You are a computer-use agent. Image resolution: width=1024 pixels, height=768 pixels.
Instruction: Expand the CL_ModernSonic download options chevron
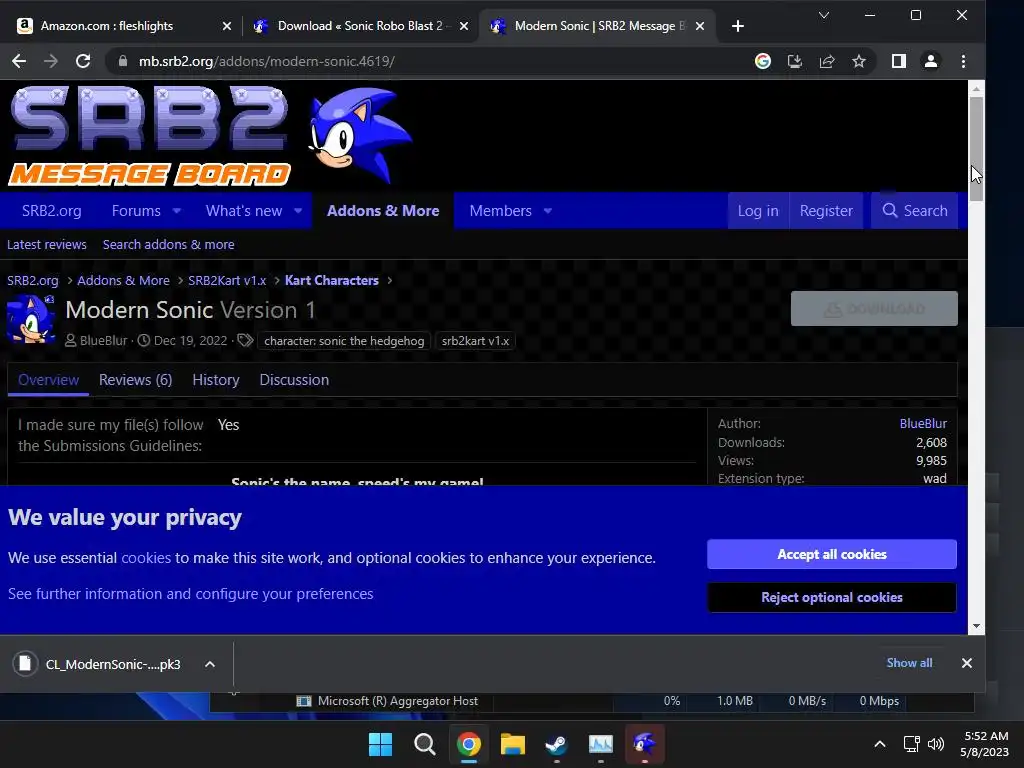click(210, 664)
